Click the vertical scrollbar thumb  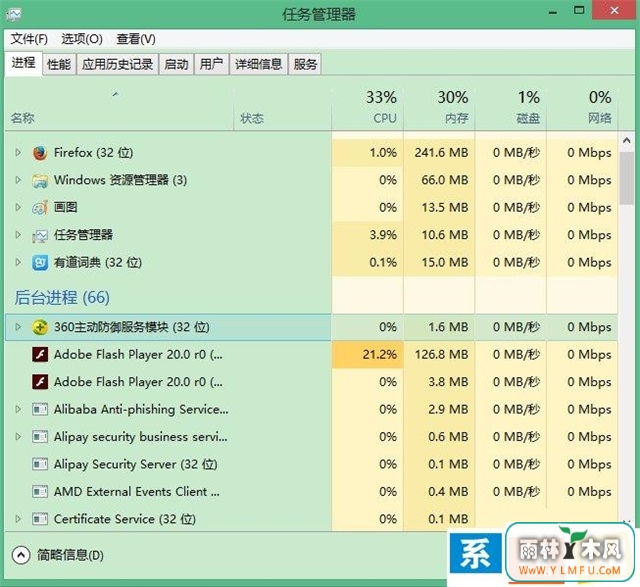(627, 178)
